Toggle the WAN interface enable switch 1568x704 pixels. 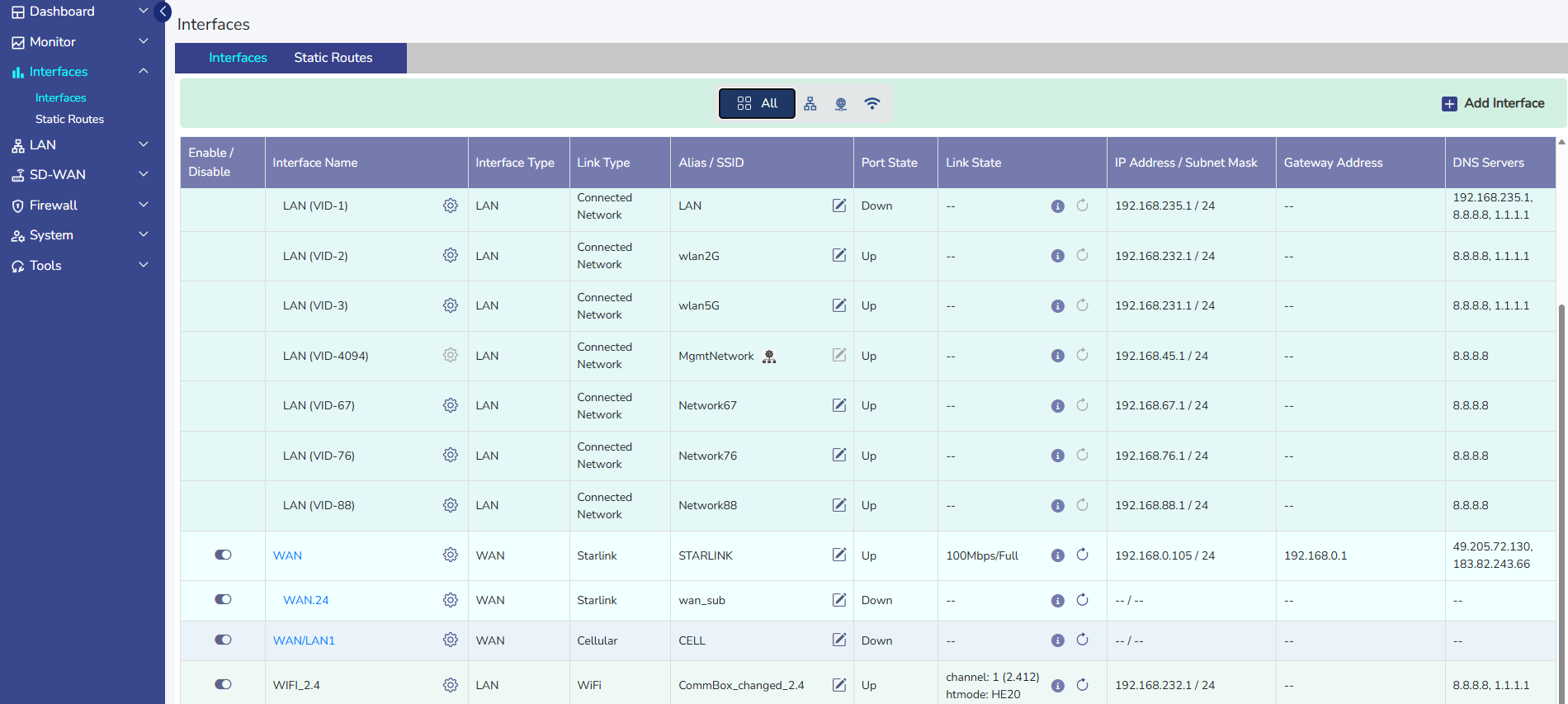coord(223,555)
